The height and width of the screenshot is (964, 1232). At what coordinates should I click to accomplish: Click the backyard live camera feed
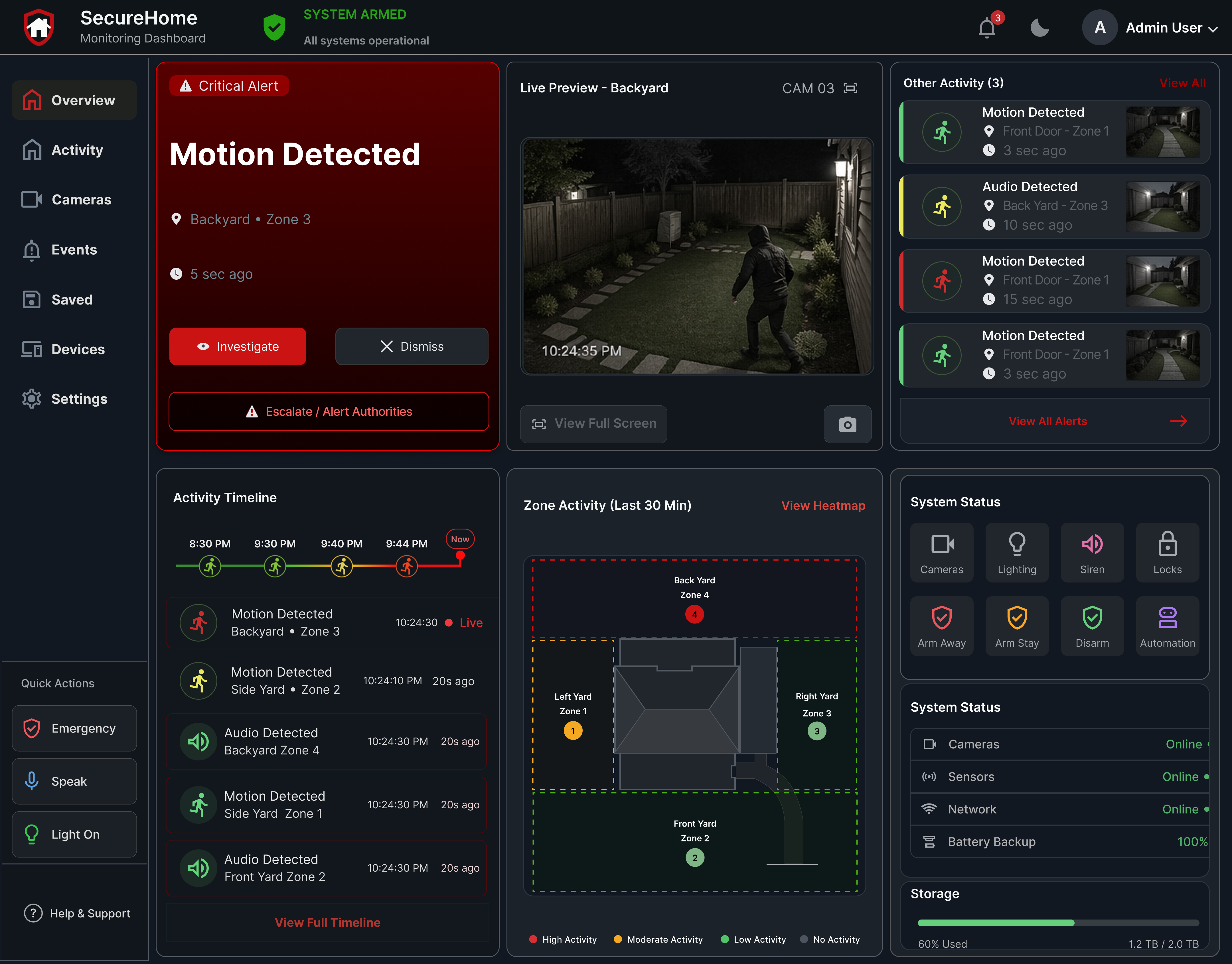click(x=697, y=256)
